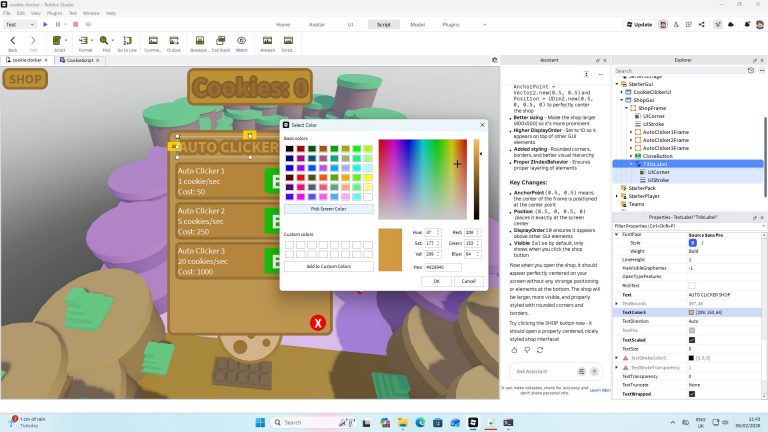
Task: Collapse the ShopFrame tree node
Action: pos(625,108)
